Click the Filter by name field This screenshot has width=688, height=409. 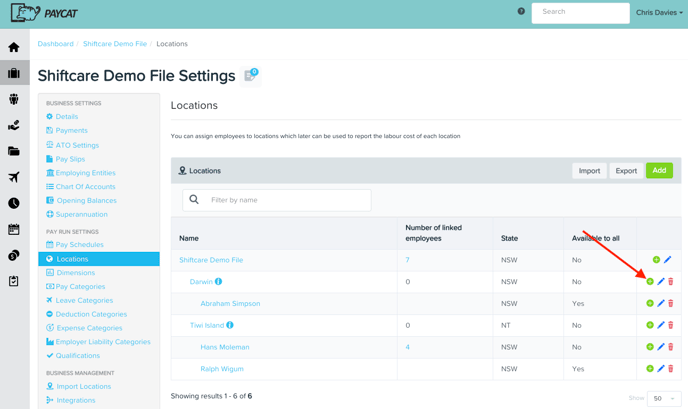coord(277,200)
